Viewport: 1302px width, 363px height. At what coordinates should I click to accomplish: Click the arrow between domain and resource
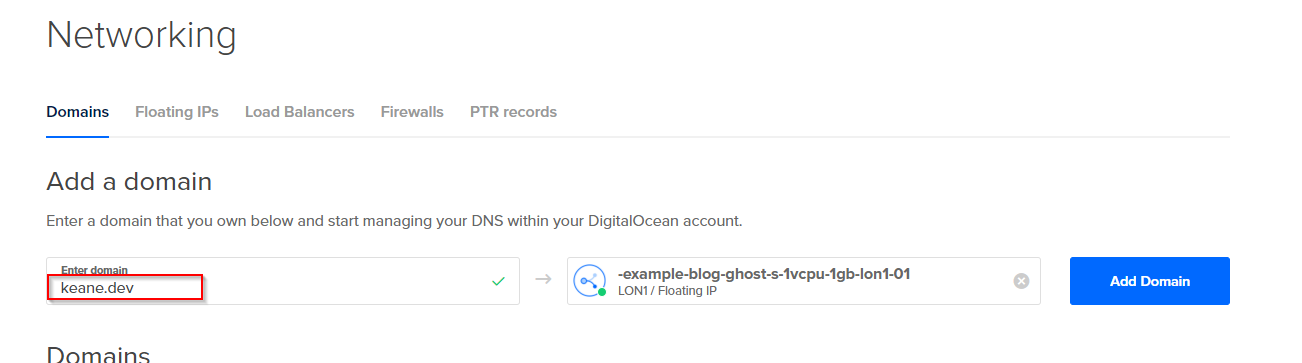point(543,280)
